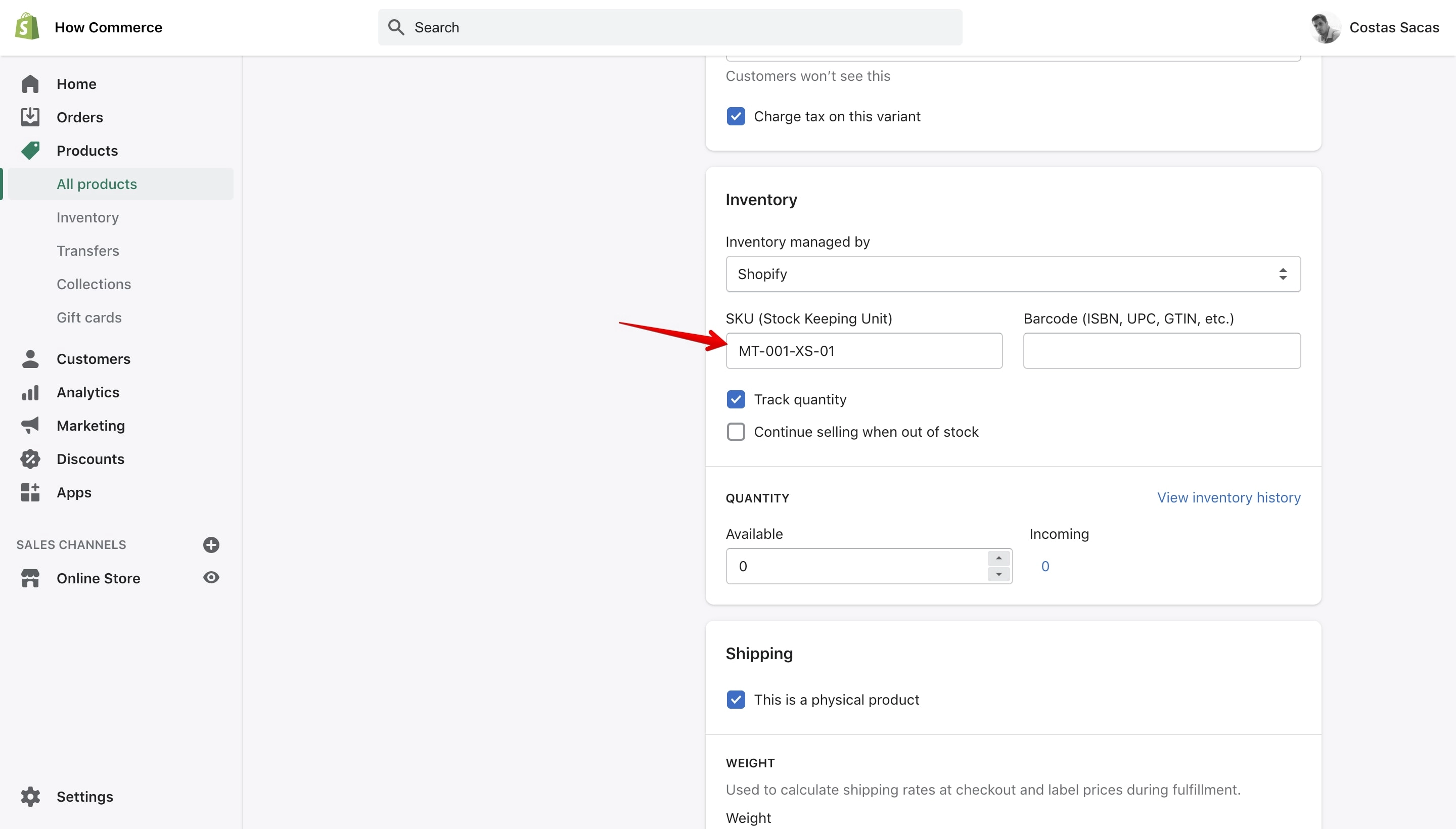The width and height of the screenshot is (1456, 829).
Task: Add a sales channel with plus icon
Action: pyautogui.click(x=211, y=544)
